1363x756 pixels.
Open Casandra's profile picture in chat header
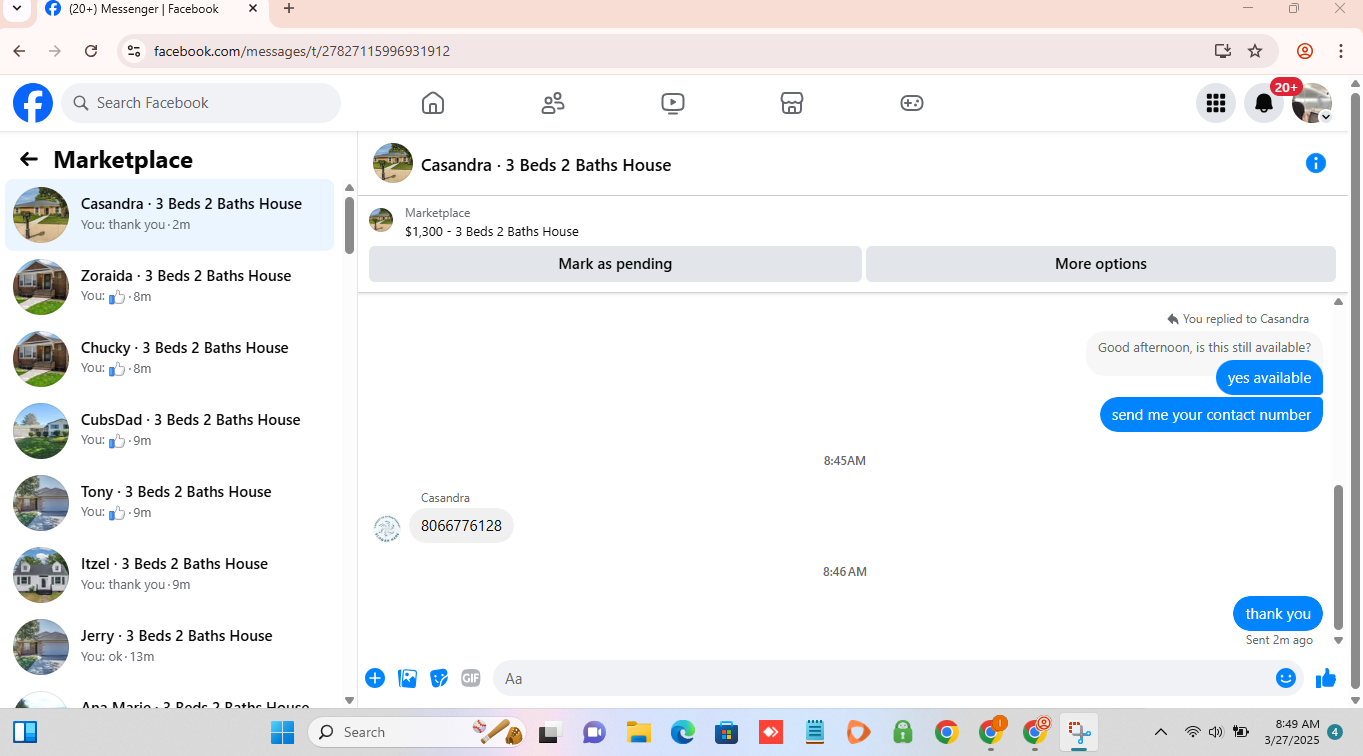pos(393,163)
